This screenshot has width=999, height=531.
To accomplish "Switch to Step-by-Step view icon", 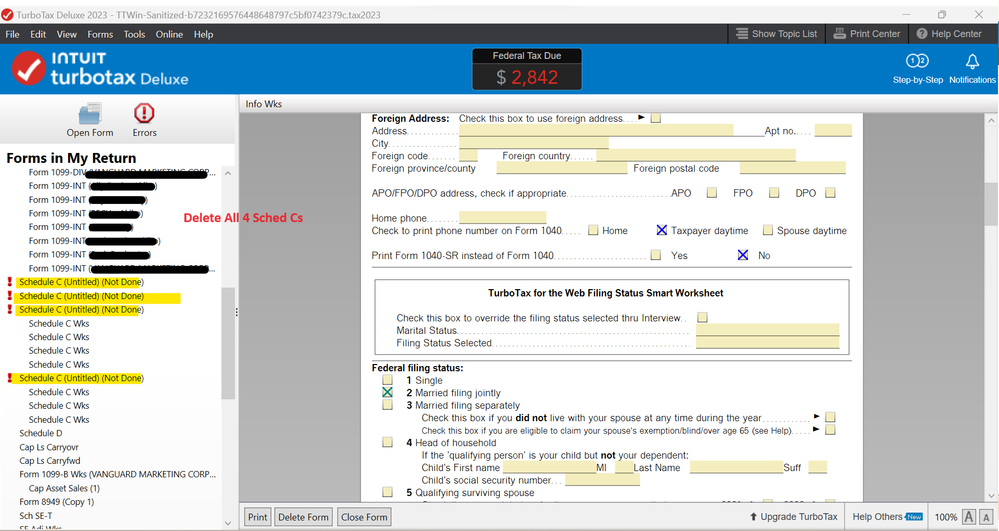I will point(917,61).
